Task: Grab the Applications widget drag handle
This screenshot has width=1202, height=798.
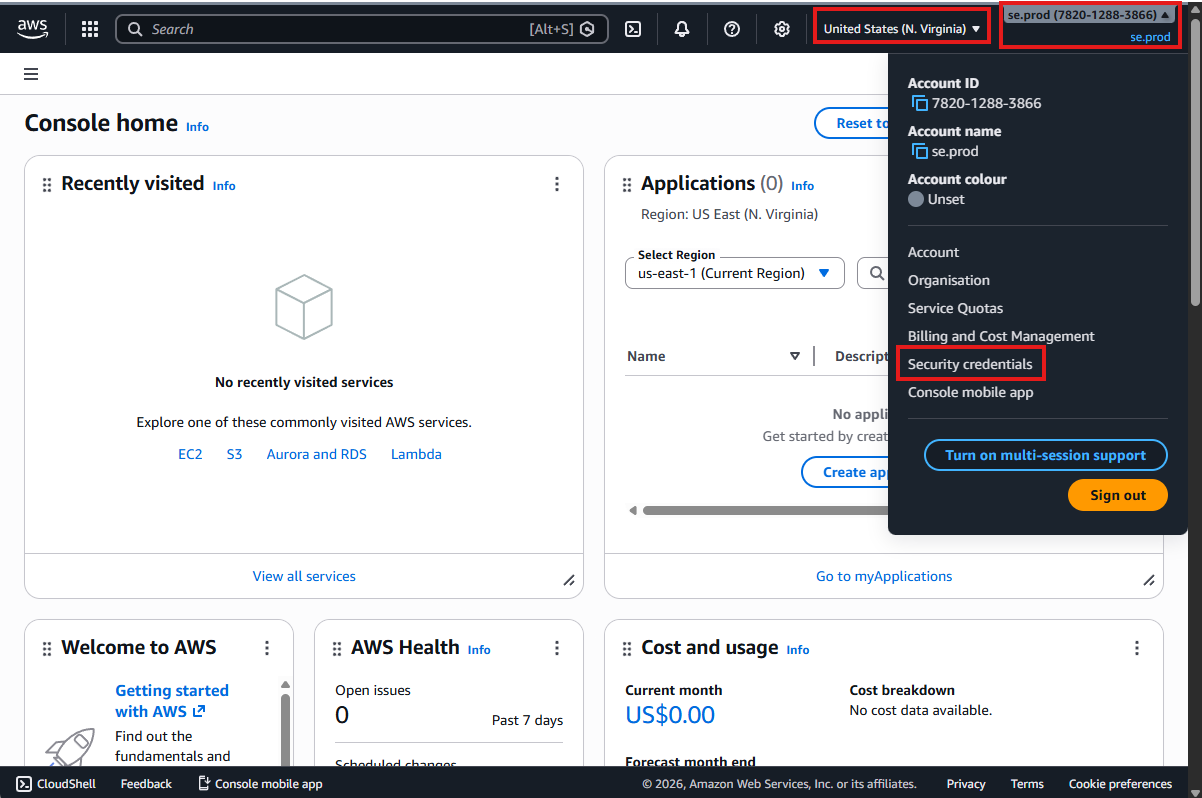Action: tap(627, 185)
